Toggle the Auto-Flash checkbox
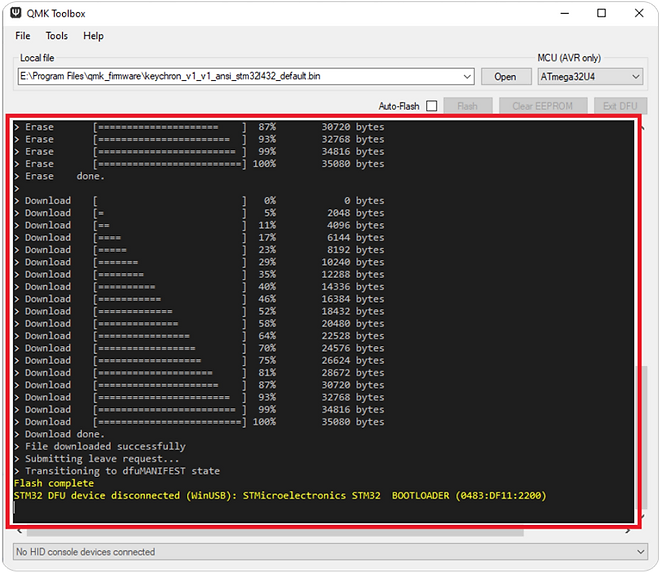 tap(431, 106)
